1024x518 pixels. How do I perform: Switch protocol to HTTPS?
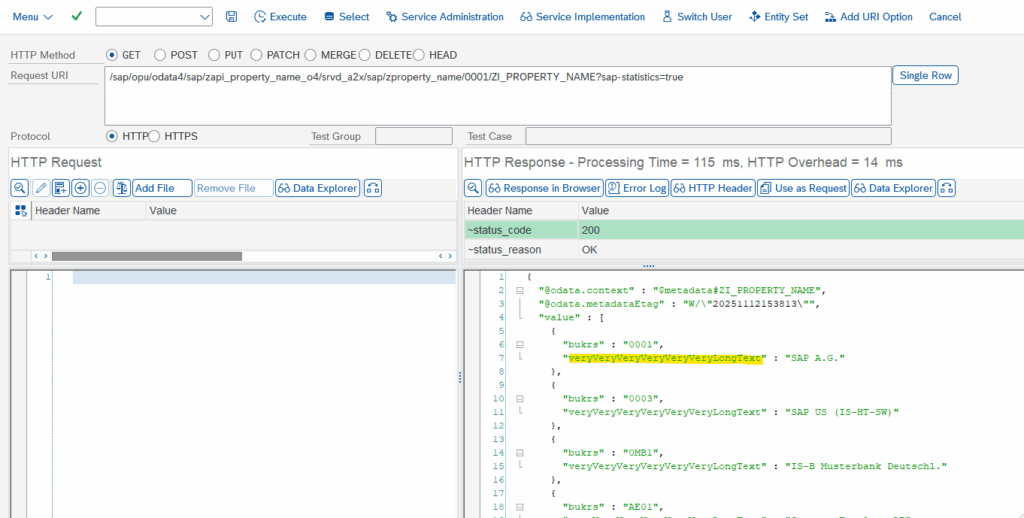point(154,136)
